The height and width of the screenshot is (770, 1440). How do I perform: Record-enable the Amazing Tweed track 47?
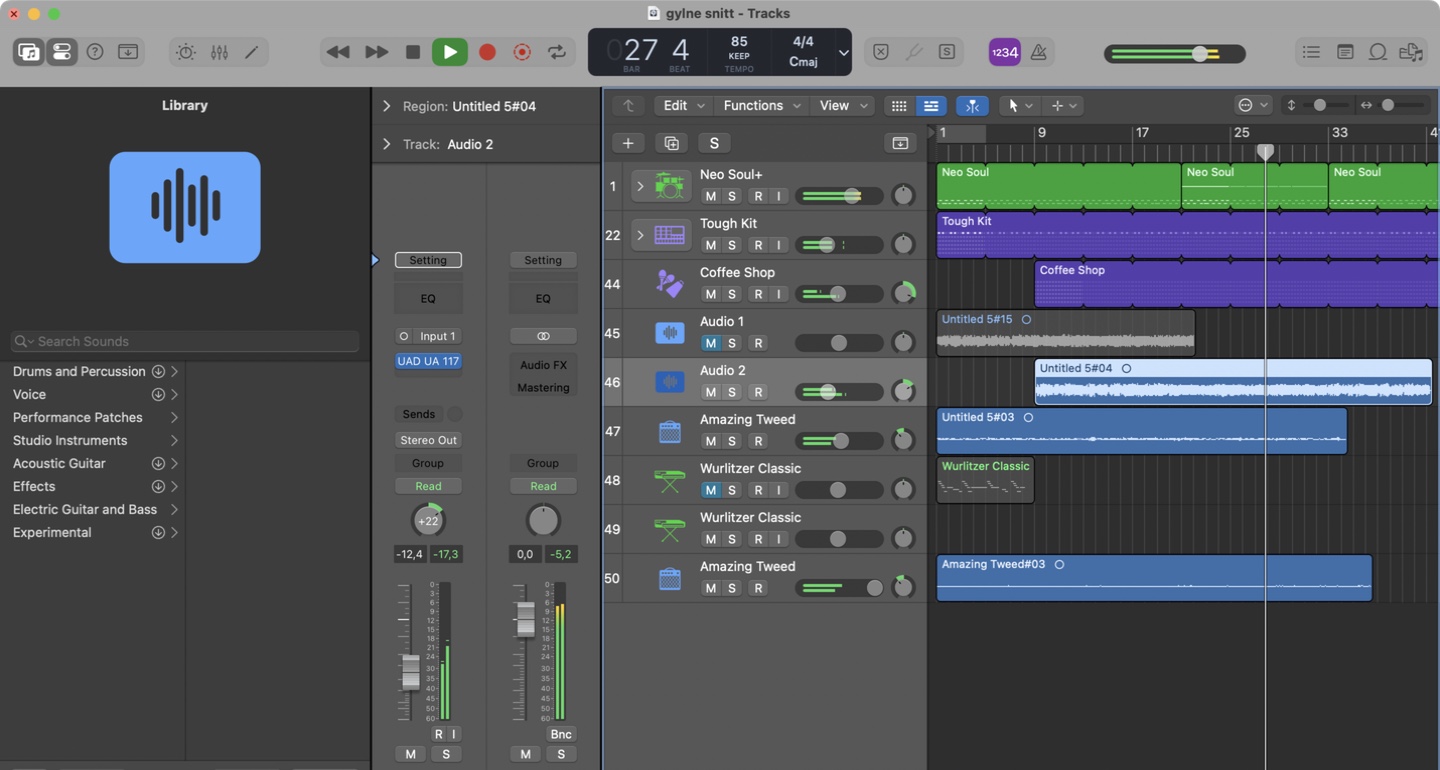click(x=758, y=441)
